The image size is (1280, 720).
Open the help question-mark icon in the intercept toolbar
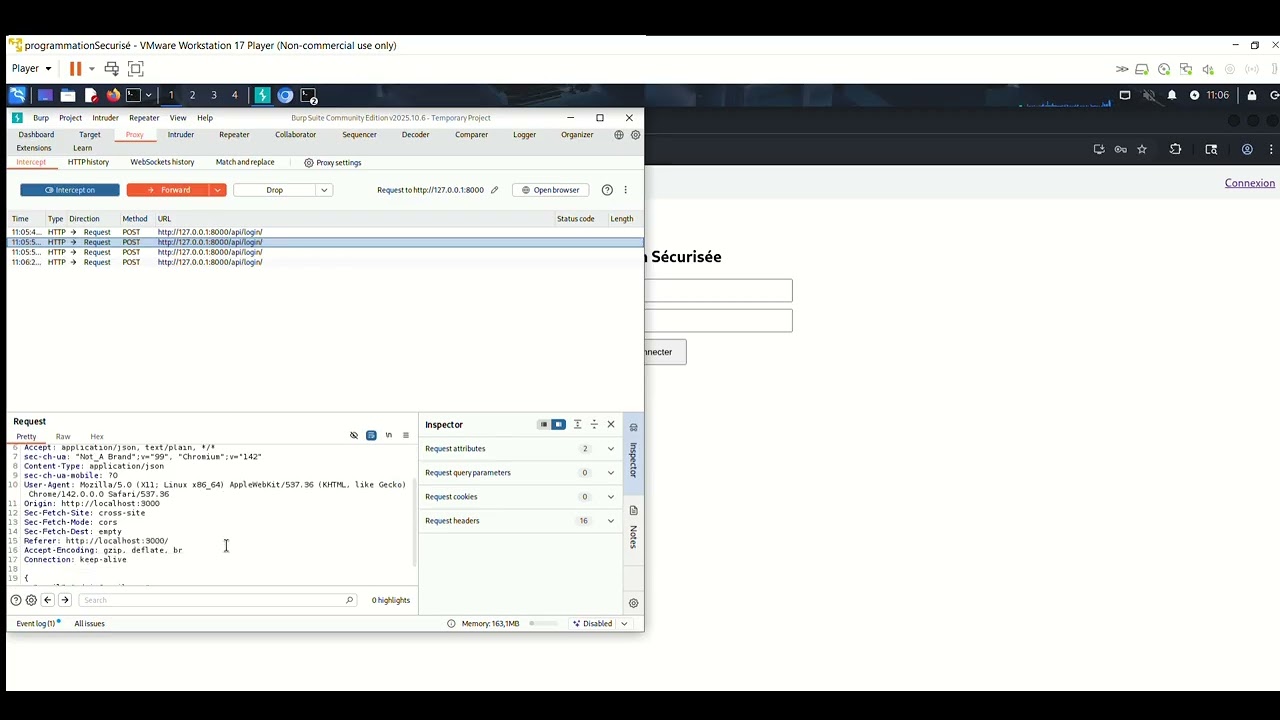pyautogui.click(x=607, y=190)
